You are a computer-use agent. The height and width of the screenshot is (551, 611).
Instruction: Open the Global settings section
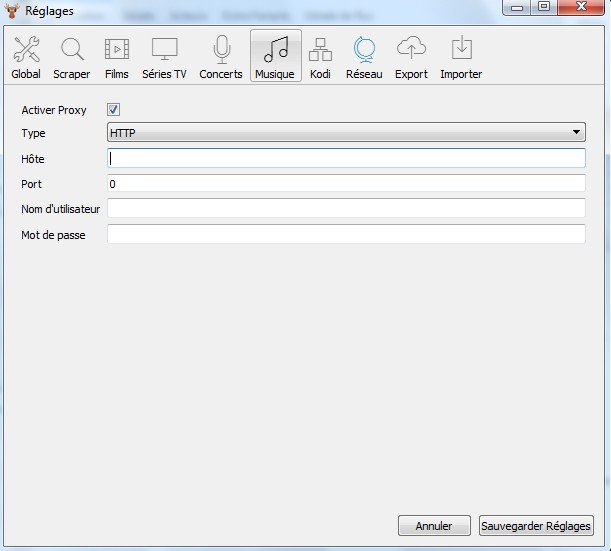(x=26, y=57)
